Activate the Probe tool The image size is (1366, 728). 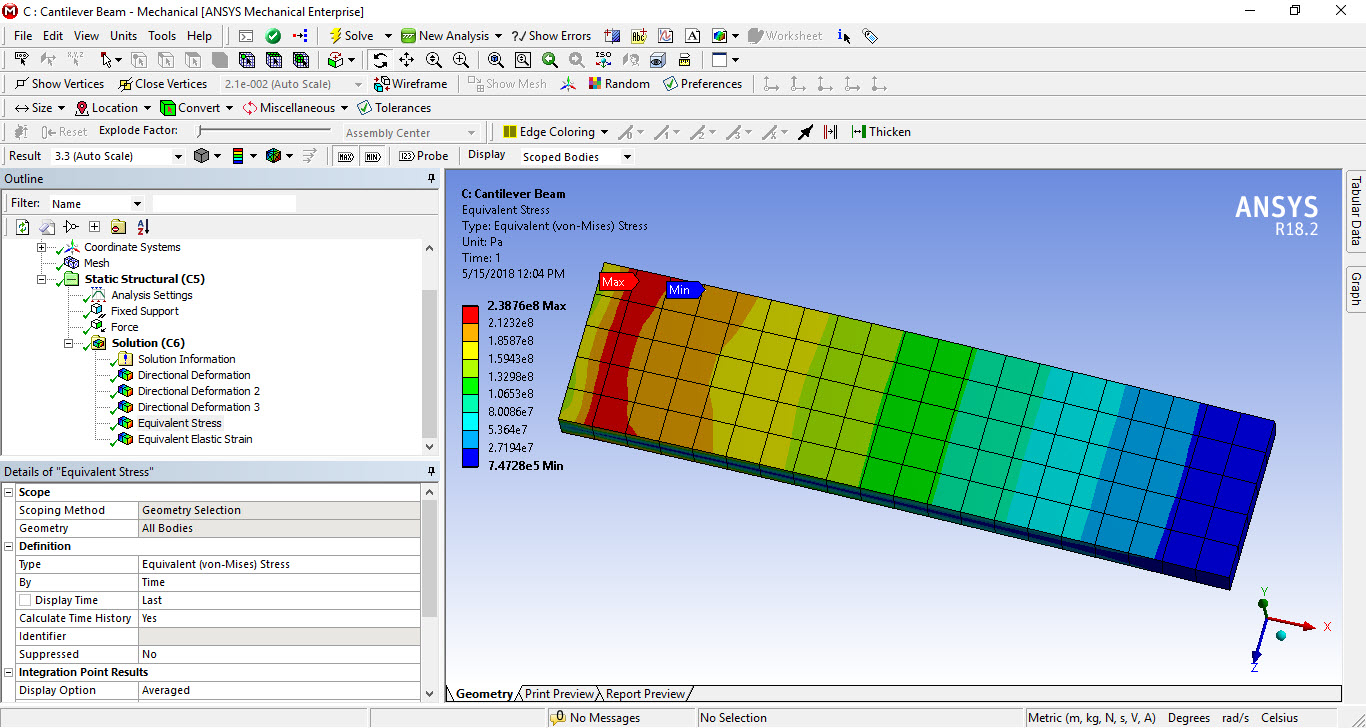[424, 156]
